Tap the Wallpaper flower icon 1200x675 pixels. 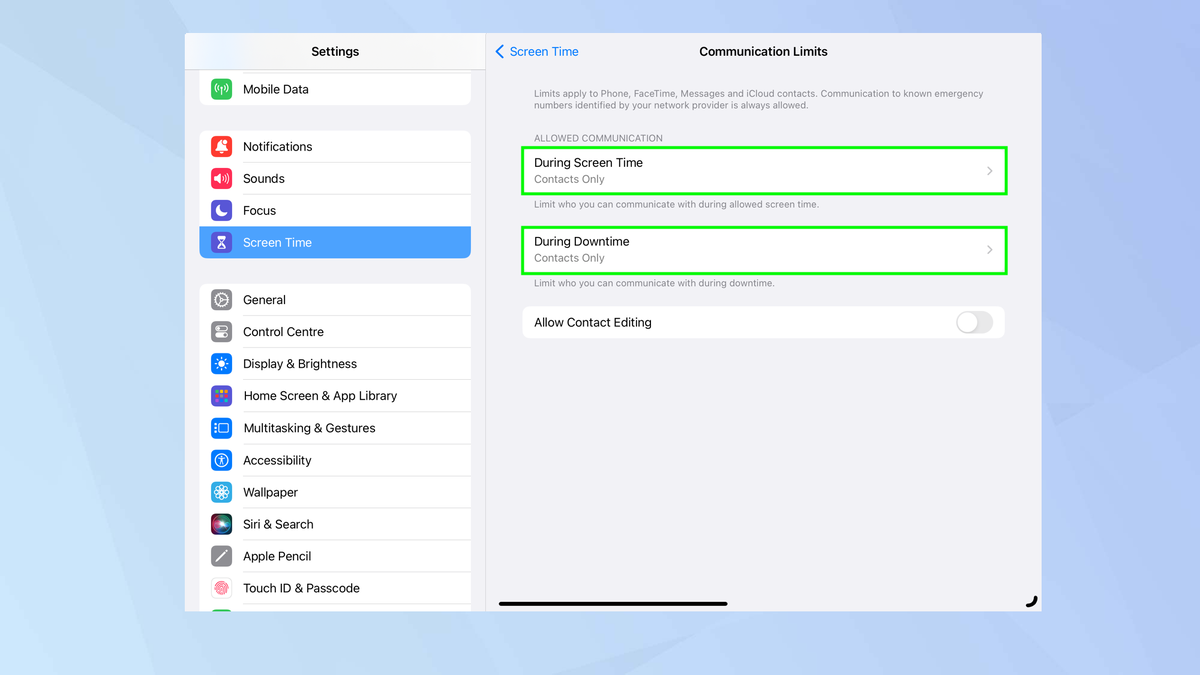(x=222, y=492)
